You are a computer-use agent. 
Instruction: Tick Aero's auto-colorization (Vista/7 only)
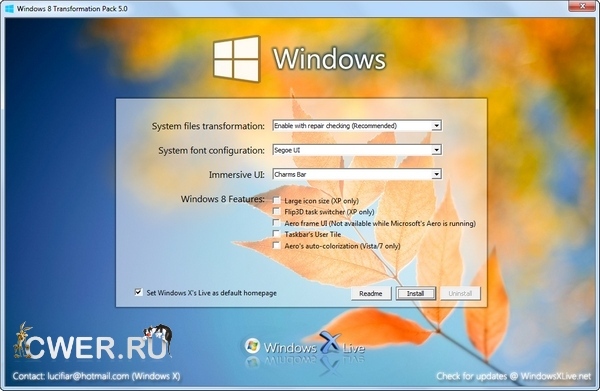tap(276, 245)
